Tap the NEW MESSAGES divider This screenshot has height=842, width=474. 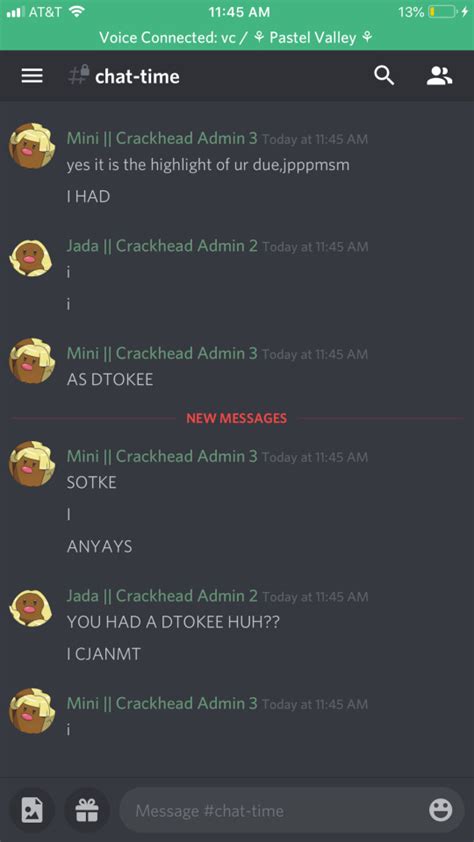click(x=237, y=418)
